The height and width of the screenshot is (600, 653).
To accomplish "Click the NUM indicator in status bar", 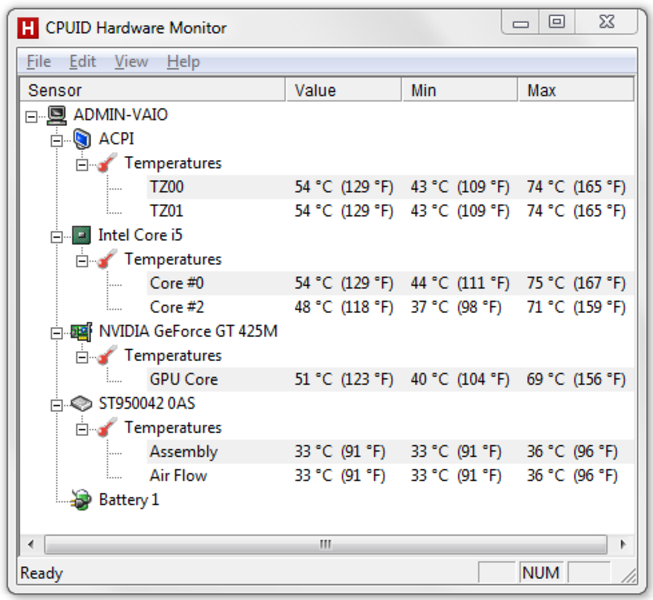I will tap(541, 573).
